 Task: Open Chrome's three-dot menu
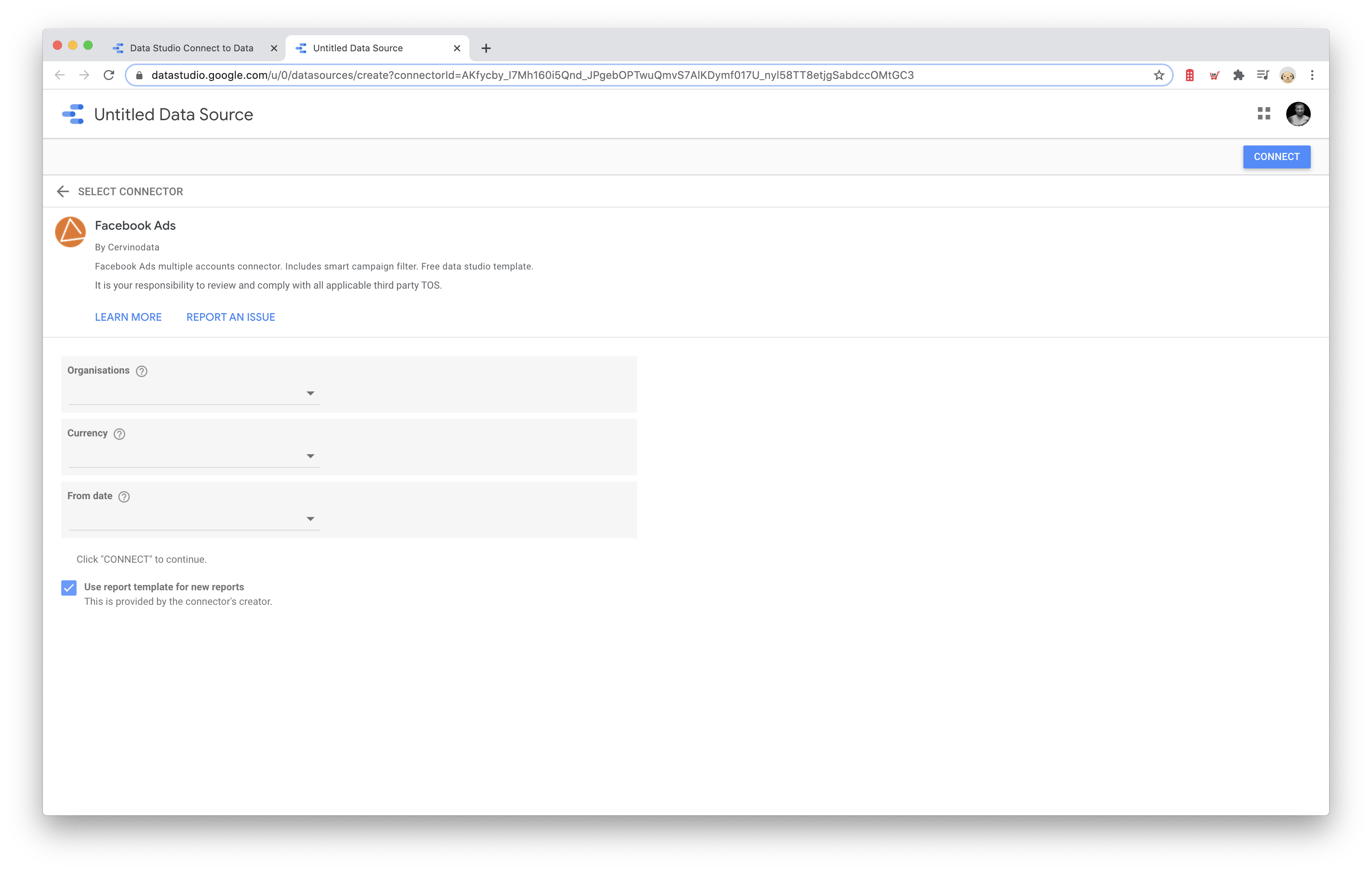pyautogui.click(x=1312, y=75)
